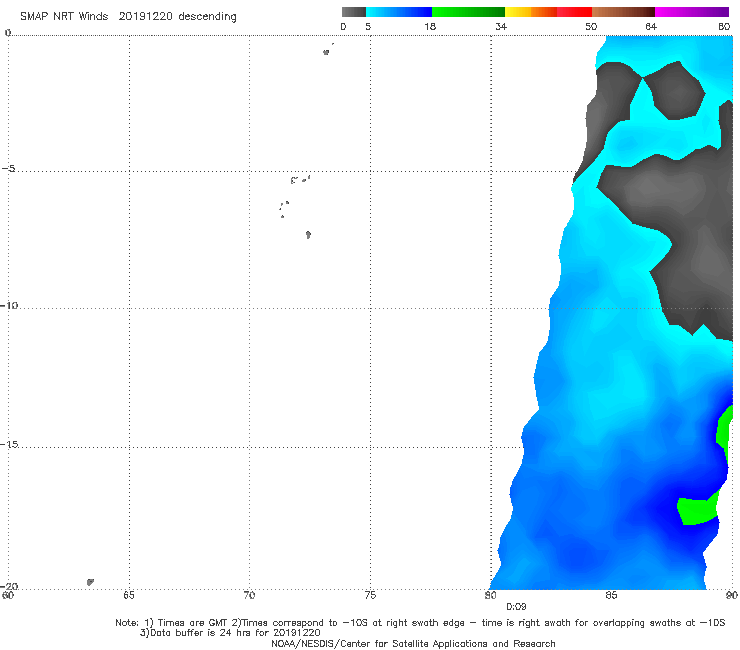Click the green wind patch near 88E, 17S
This screenshot has height=650, width=740.
click(x=698, y=509)
